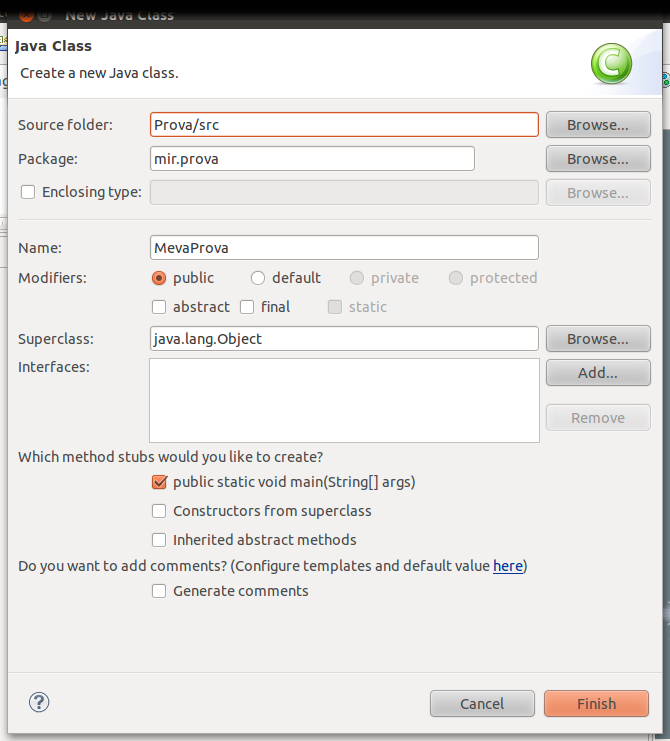Enable the Enclosing type checkbox
The height and width of the screenshot is (741, 670).
click(28, 192)
